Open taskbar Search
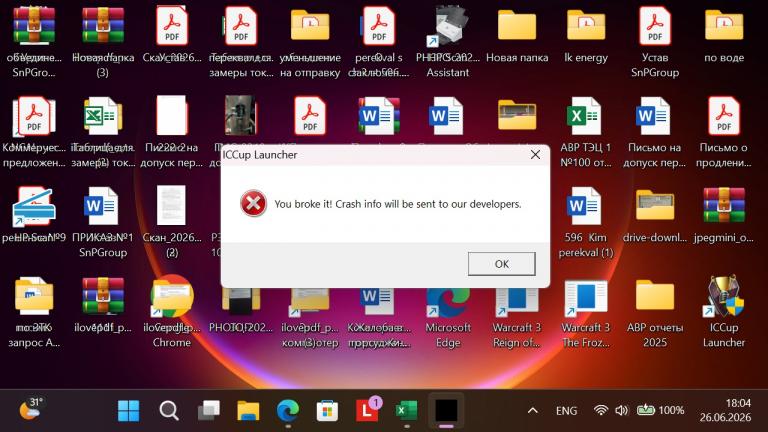Screen dimensions: 768x432 (x=168, y=410)
